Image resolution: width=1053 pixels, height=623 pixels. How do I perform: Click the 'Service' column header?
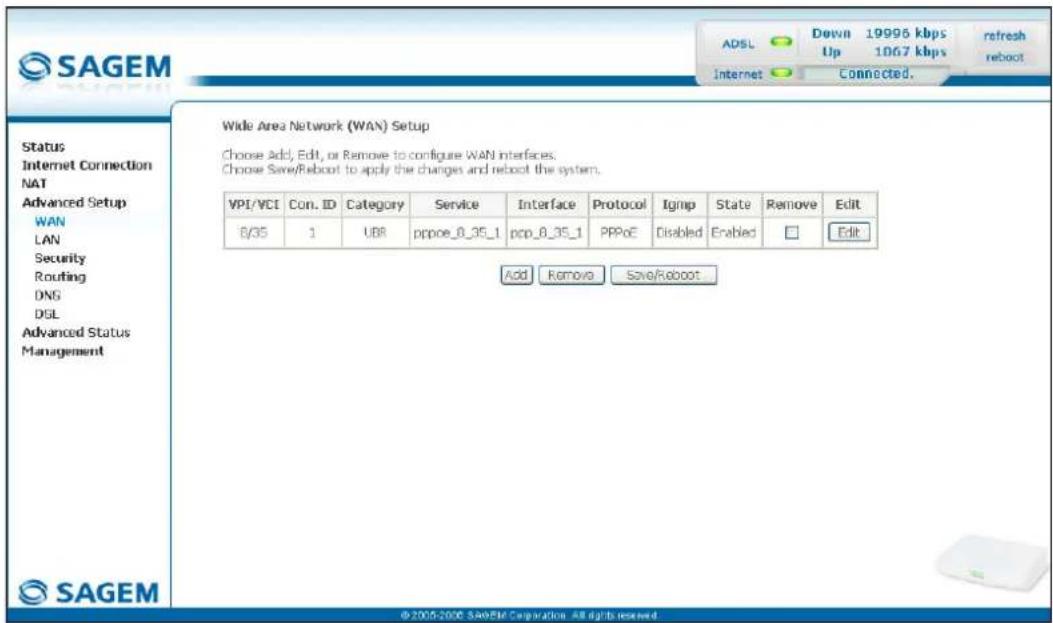[x=457, y=205]
